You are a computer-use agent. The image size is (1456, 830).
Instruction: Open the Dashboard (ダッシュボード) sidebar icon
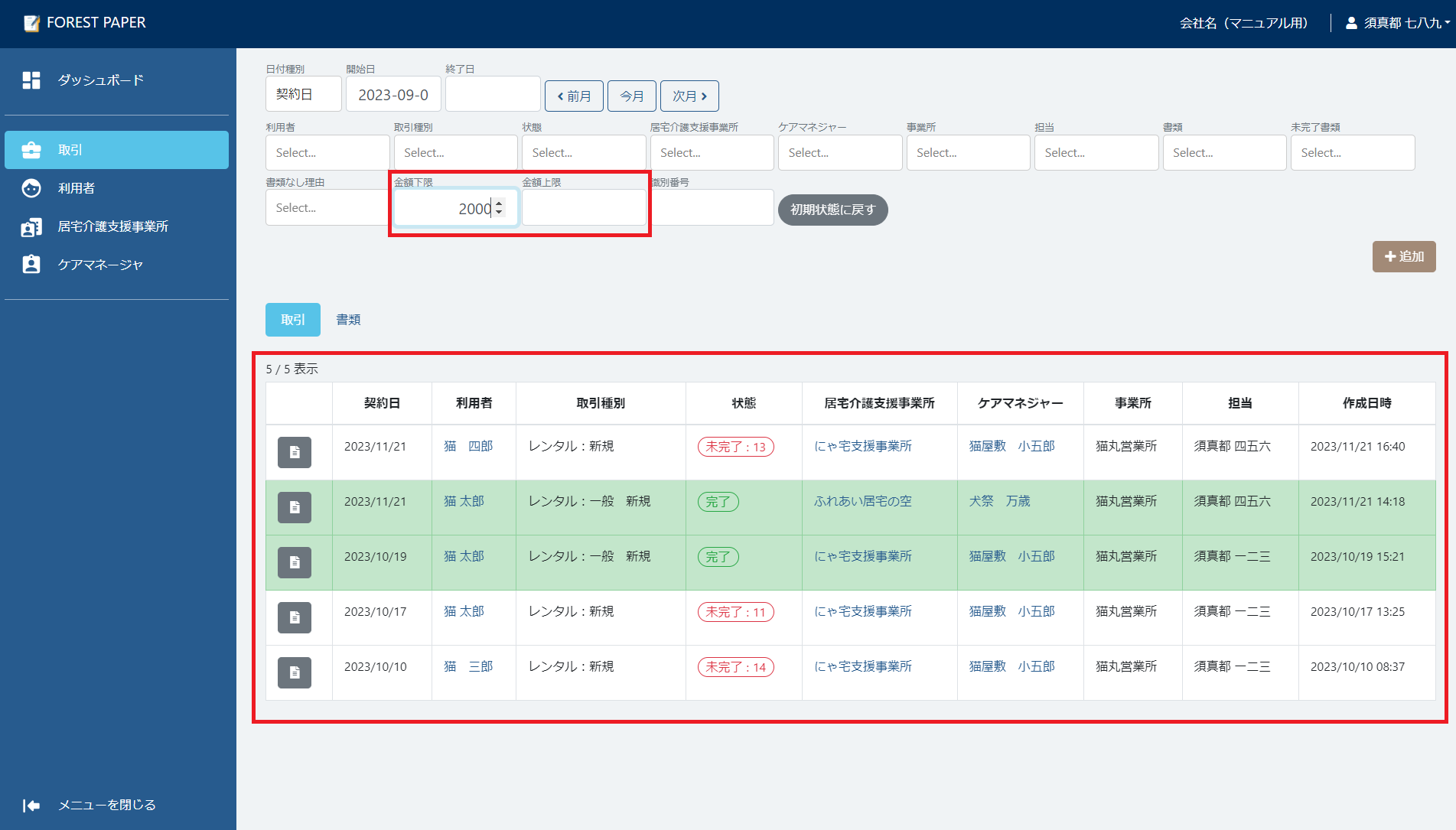pos(31,80)
